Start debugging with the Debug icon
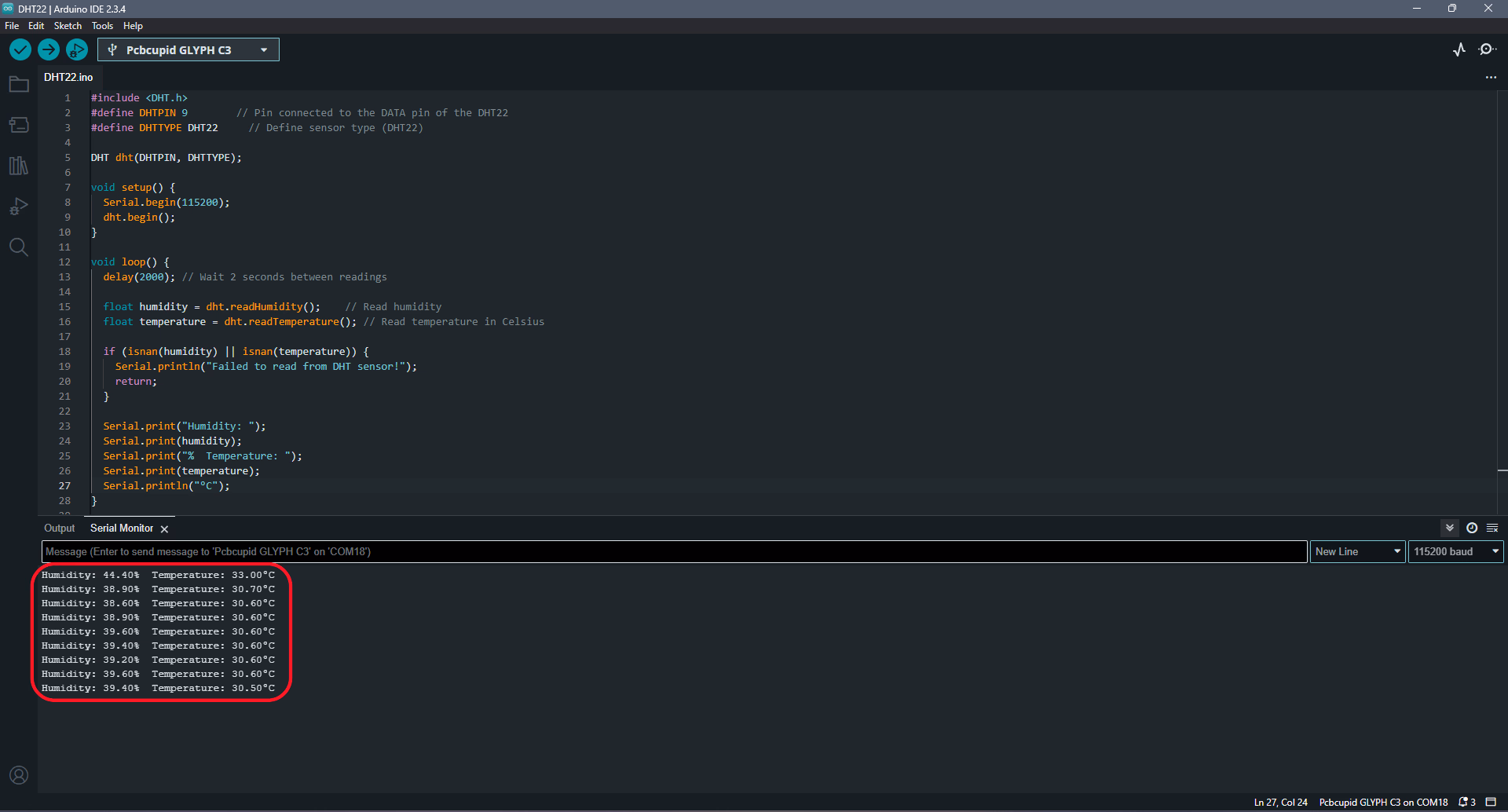The width and height of the screenshot is (1508, 812). pyautogui.click(x=76, y=49)
